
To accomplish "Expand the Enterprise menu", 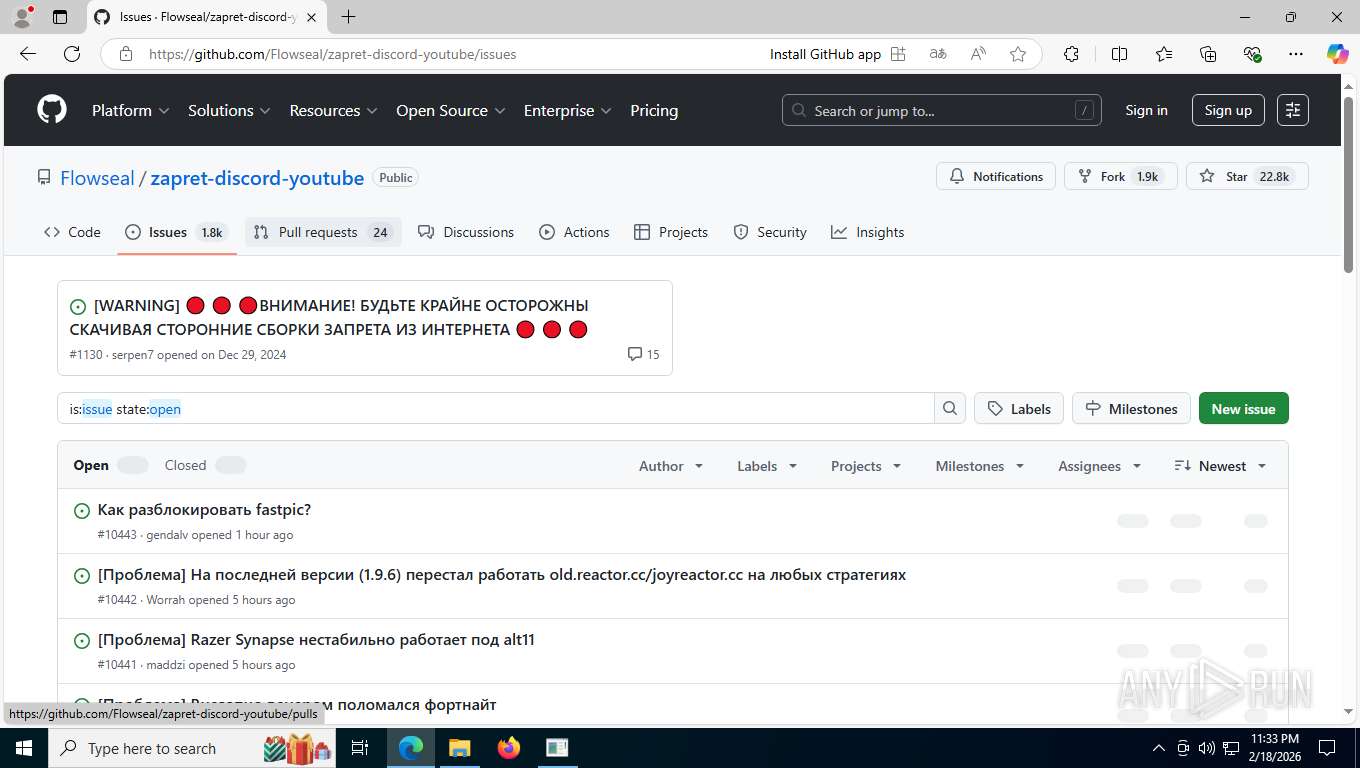I will (568, 111).
